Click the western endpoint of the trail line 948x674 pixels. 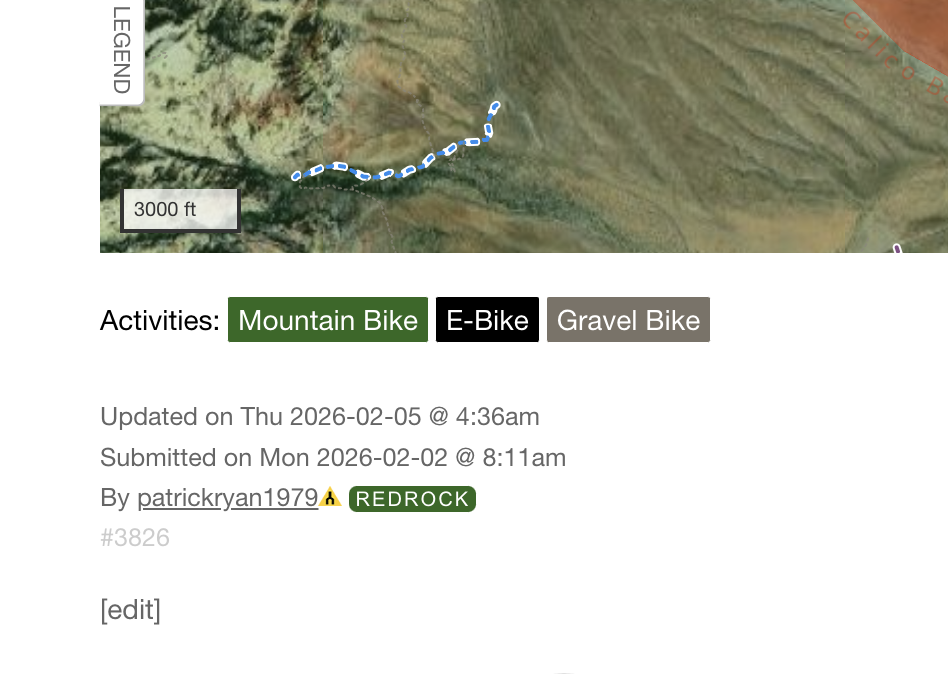pyautogui.click(x=296, y=176)
